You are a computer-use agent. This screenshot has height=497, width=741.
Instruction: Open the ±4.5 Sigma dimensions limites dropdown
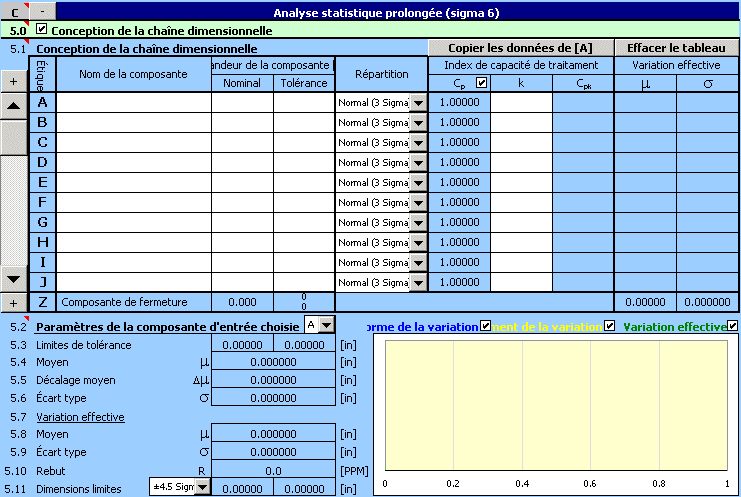[202, 487]
